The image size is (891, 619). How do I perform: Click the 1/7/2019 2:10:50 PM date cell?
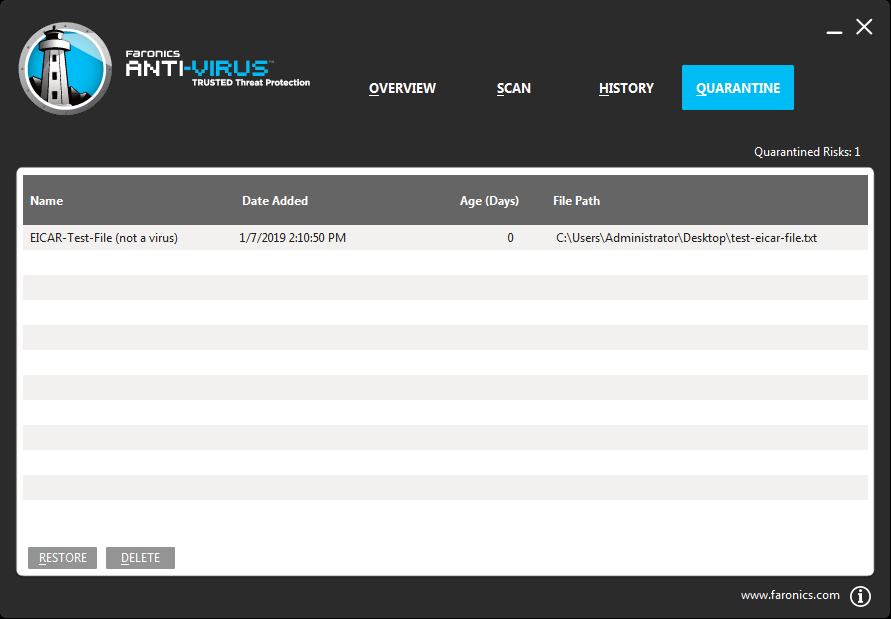click(293, 238)
